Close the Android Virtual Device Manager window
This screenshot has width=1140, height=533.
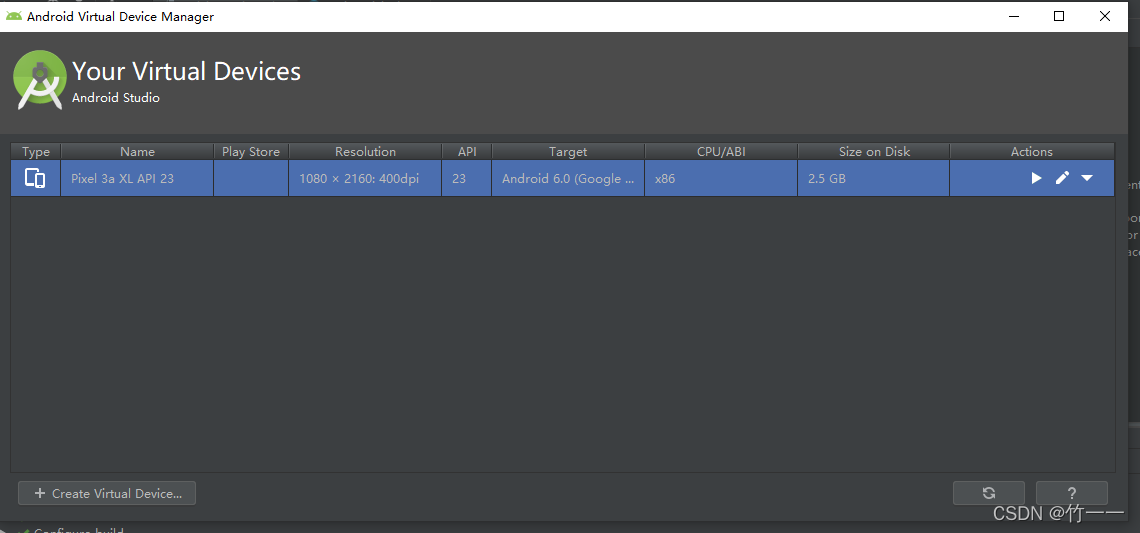tap(1105, 16)
